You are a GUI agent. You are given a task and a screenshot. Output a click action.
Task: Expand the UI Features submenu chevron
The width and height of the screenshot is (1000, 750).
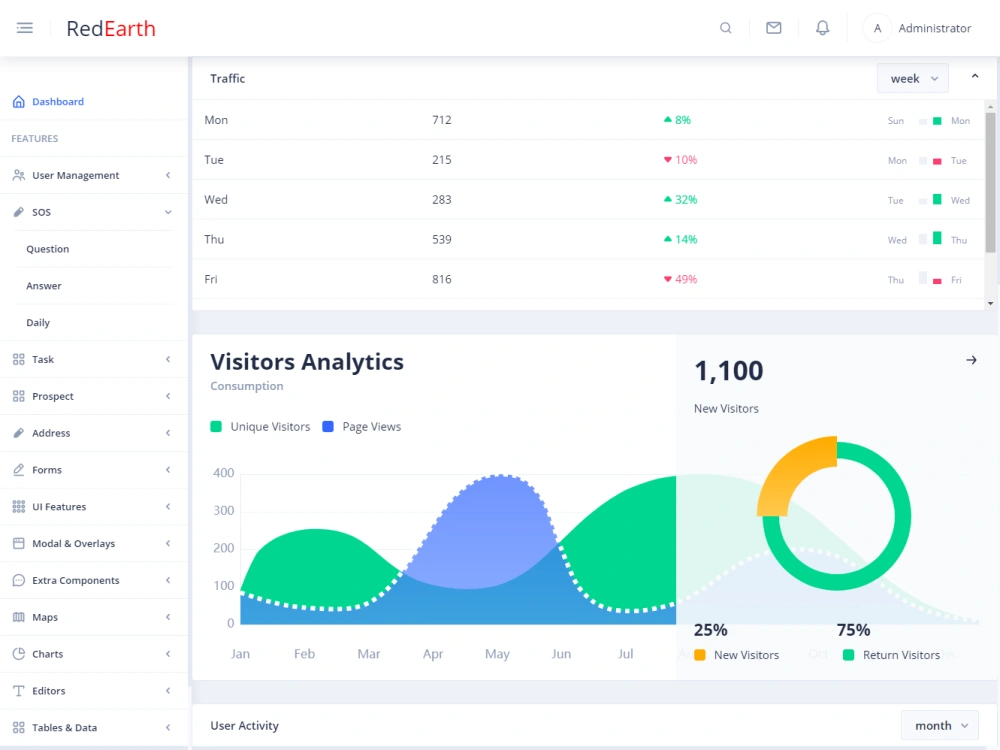(x=168, y=506)
